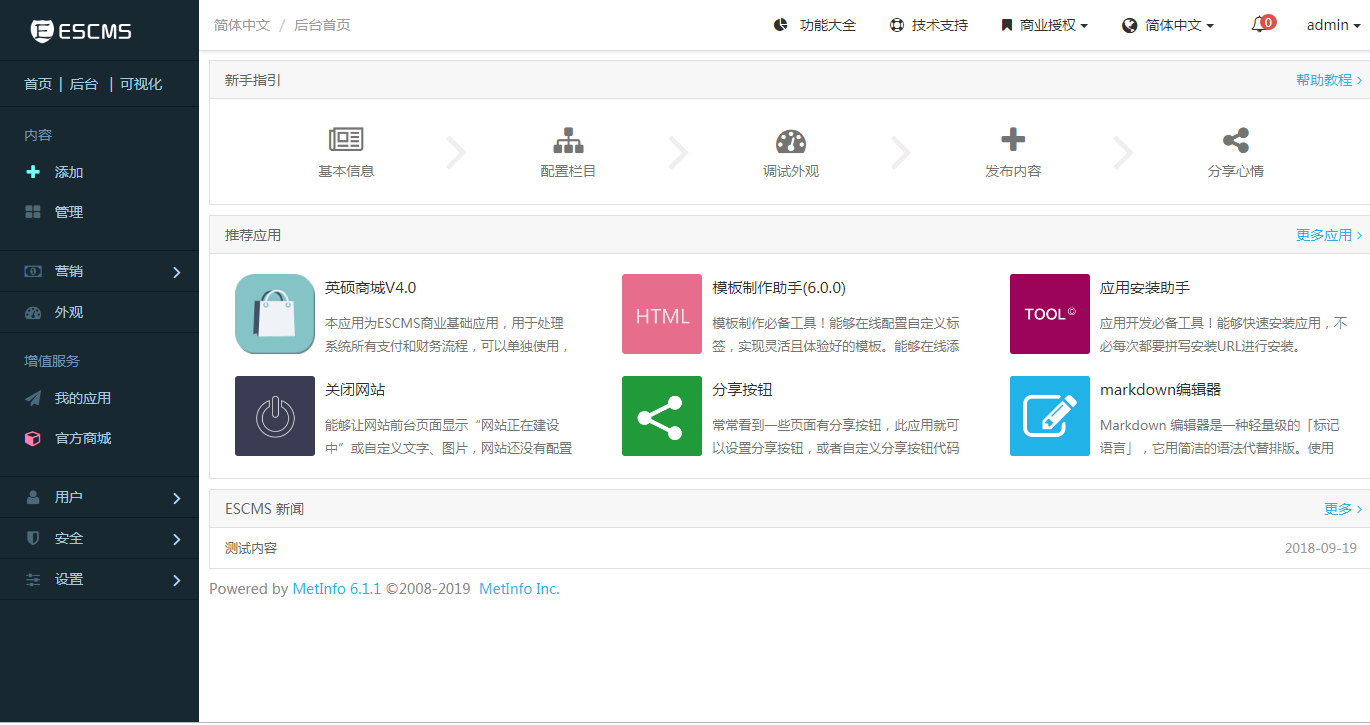Expand the 设置 sidebar menu arrow
Screen dimensions: 1370x725
(177, 580)
